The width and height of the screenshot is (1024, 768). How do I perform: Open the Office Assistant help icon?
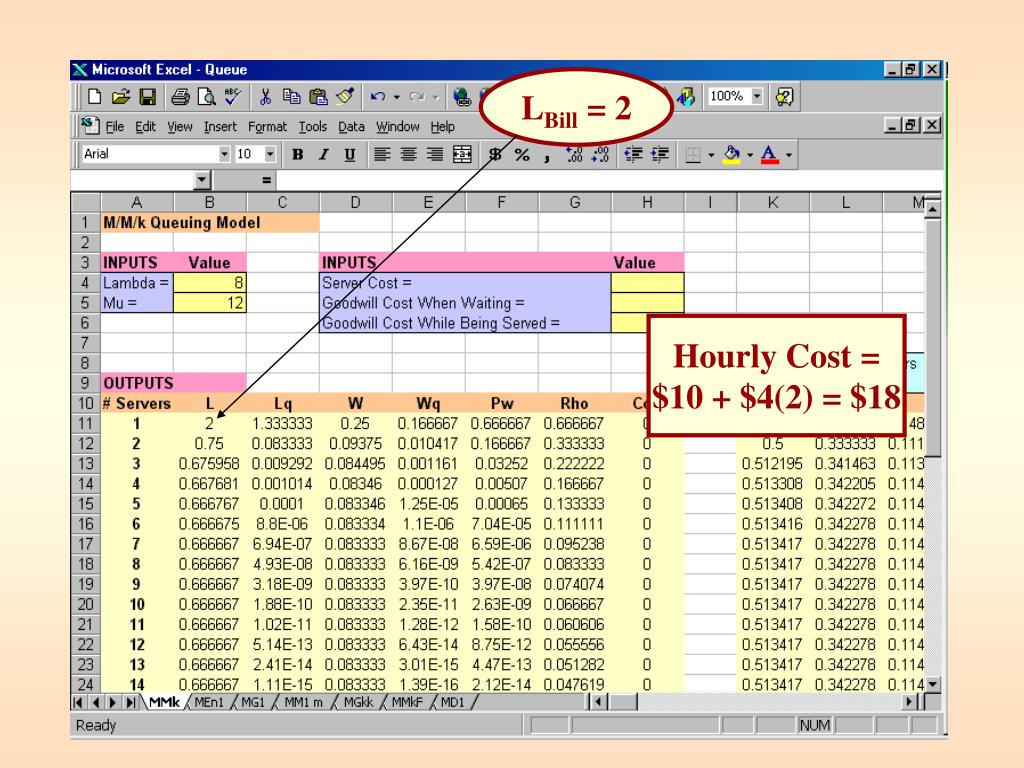coord(784,97)
